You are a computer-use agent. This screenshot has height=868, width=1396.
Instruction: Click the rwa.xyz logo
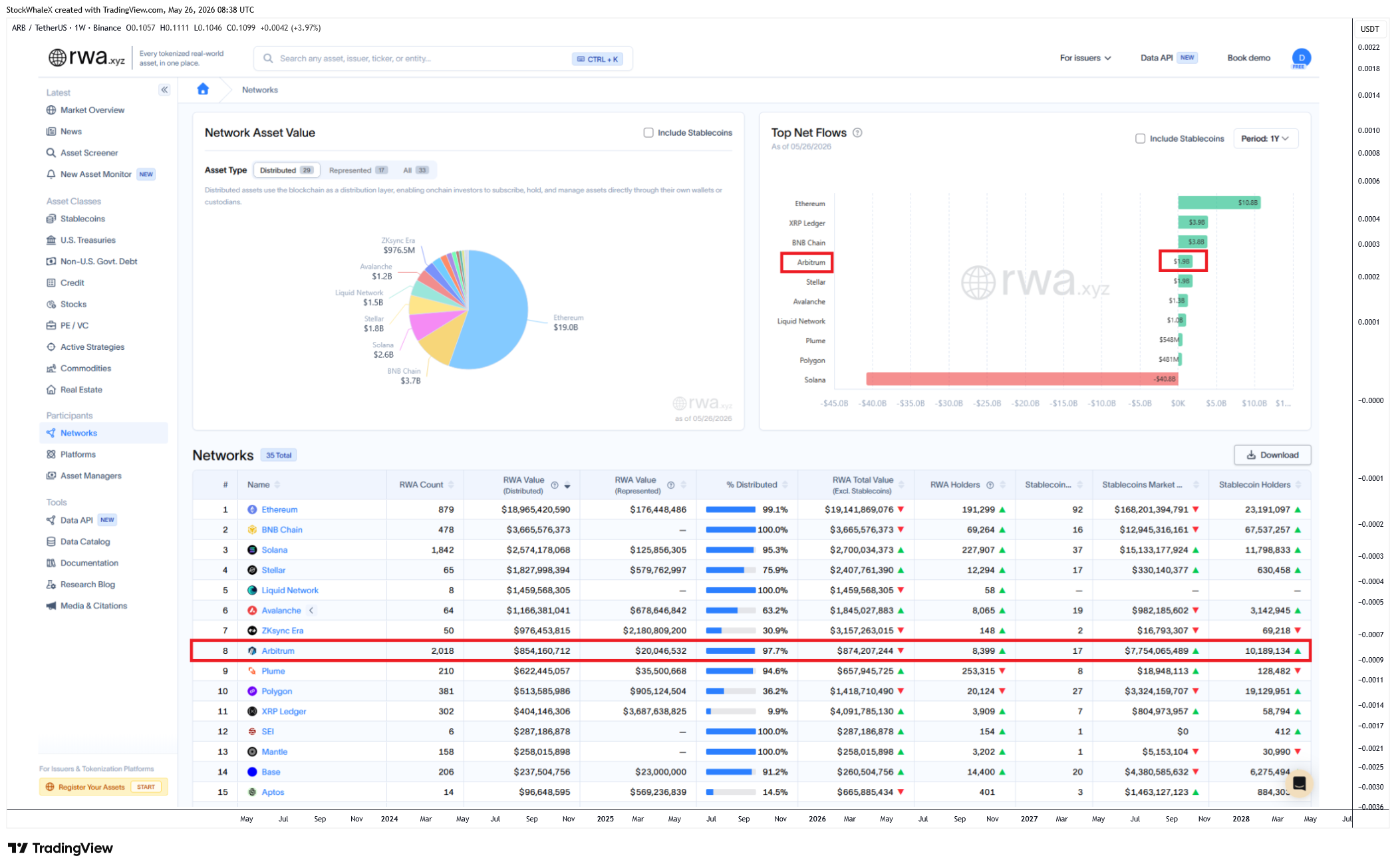[x=86, y=58]
